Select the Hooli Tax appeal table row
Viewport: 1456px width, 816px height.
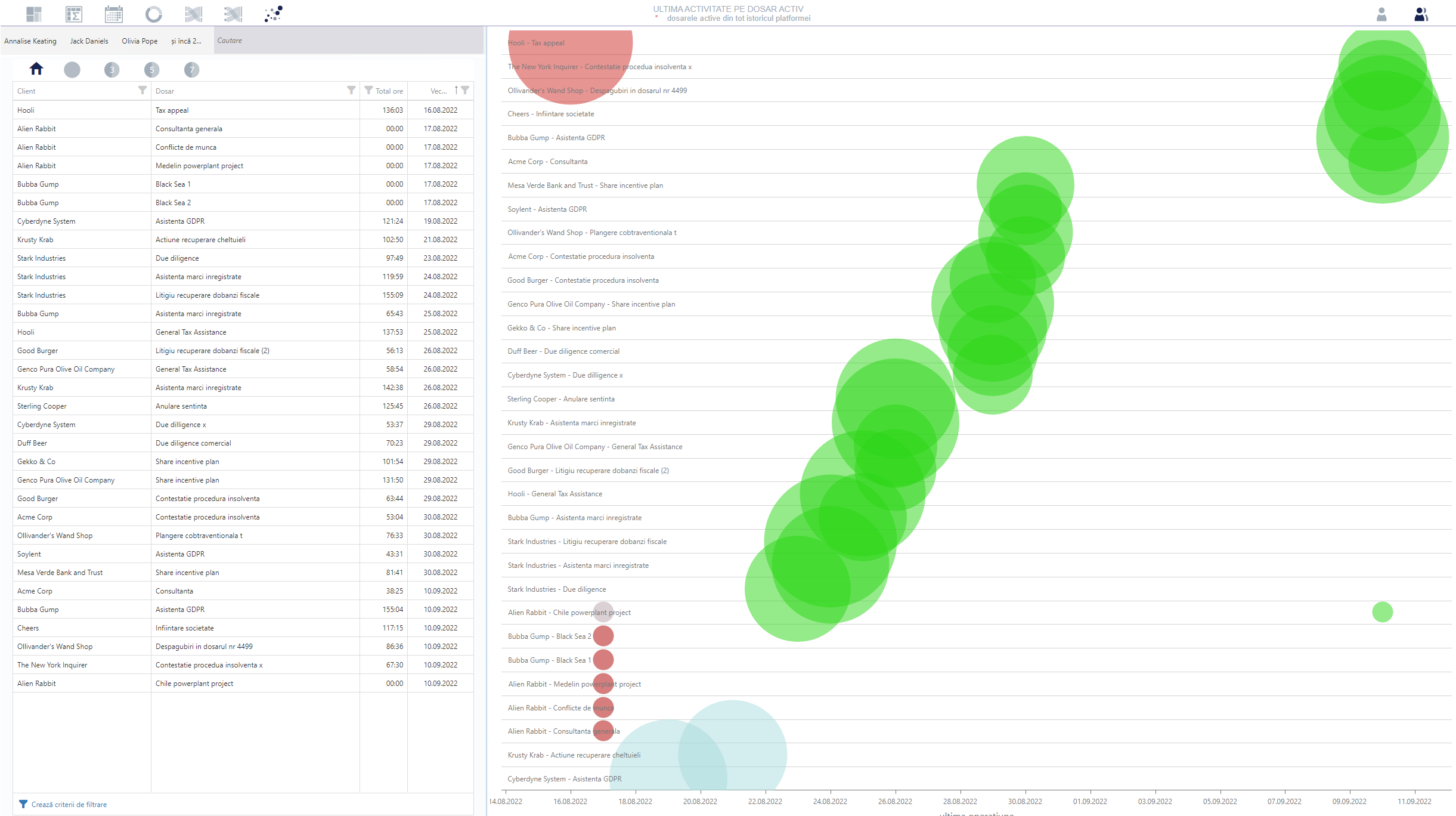[243, 110]
